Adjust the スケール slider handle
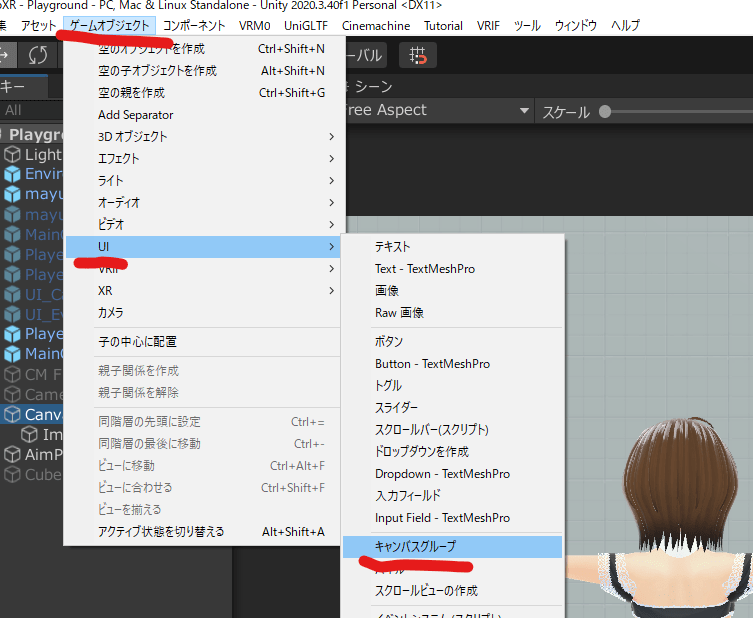 tap(605, 112)
